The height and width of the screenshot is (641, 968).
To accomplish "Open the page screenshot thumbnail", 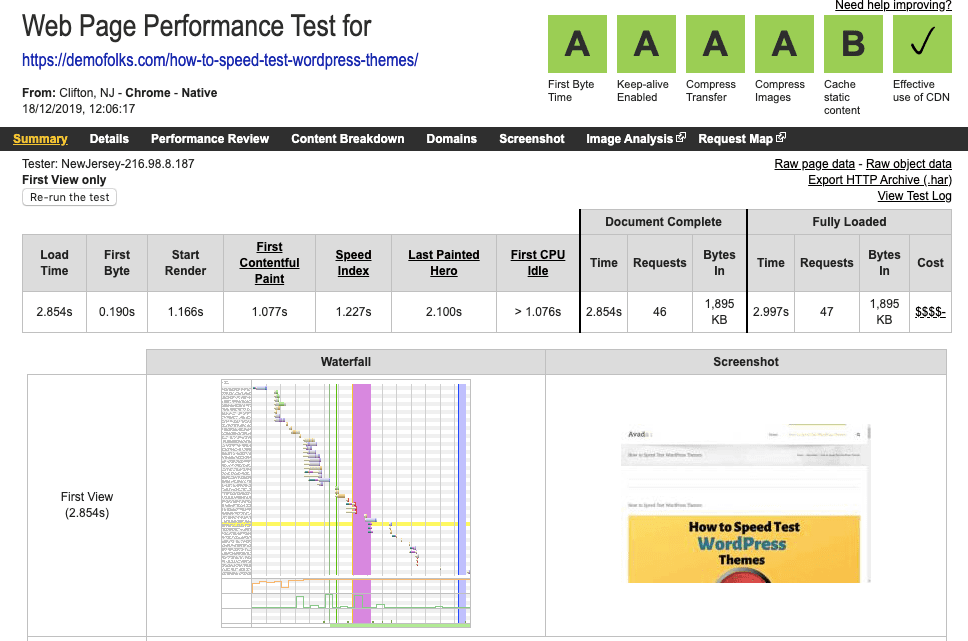I will coord(745,503).
